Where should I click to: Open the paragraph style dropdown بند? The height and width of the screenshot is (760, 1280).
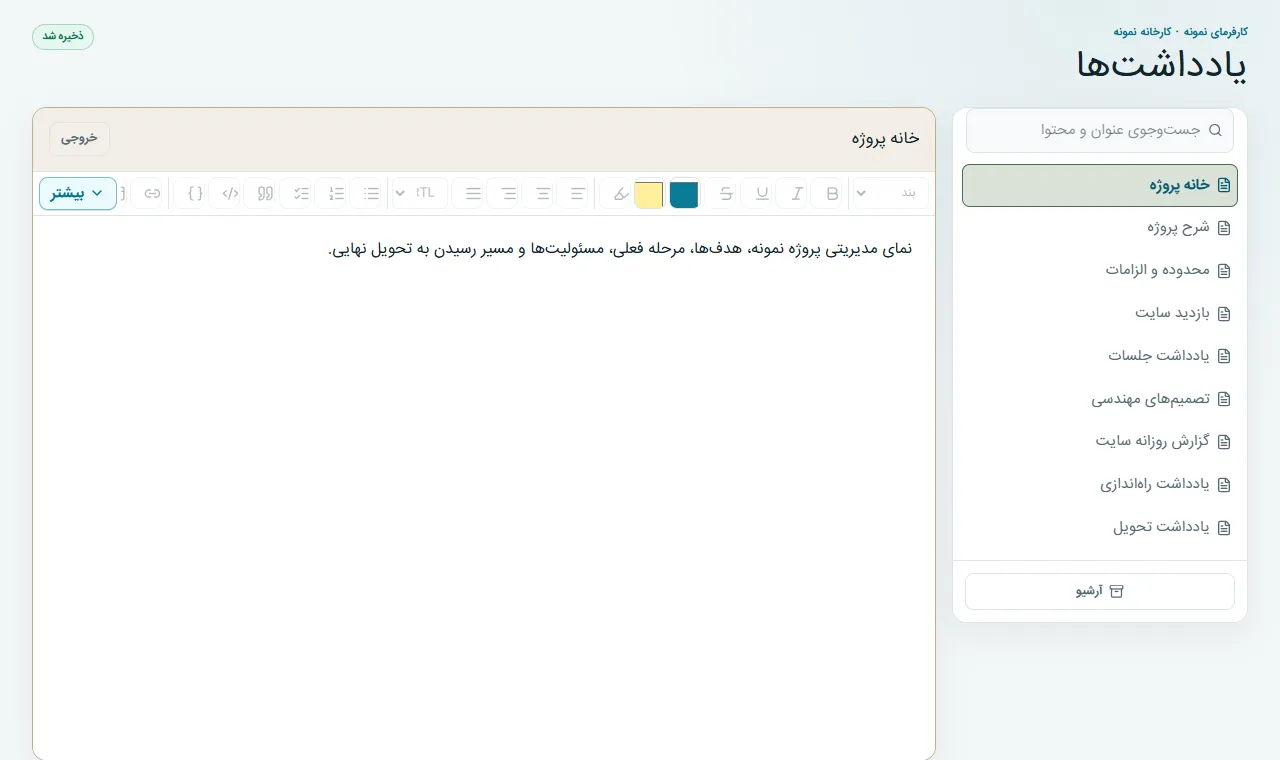[890, 193]
